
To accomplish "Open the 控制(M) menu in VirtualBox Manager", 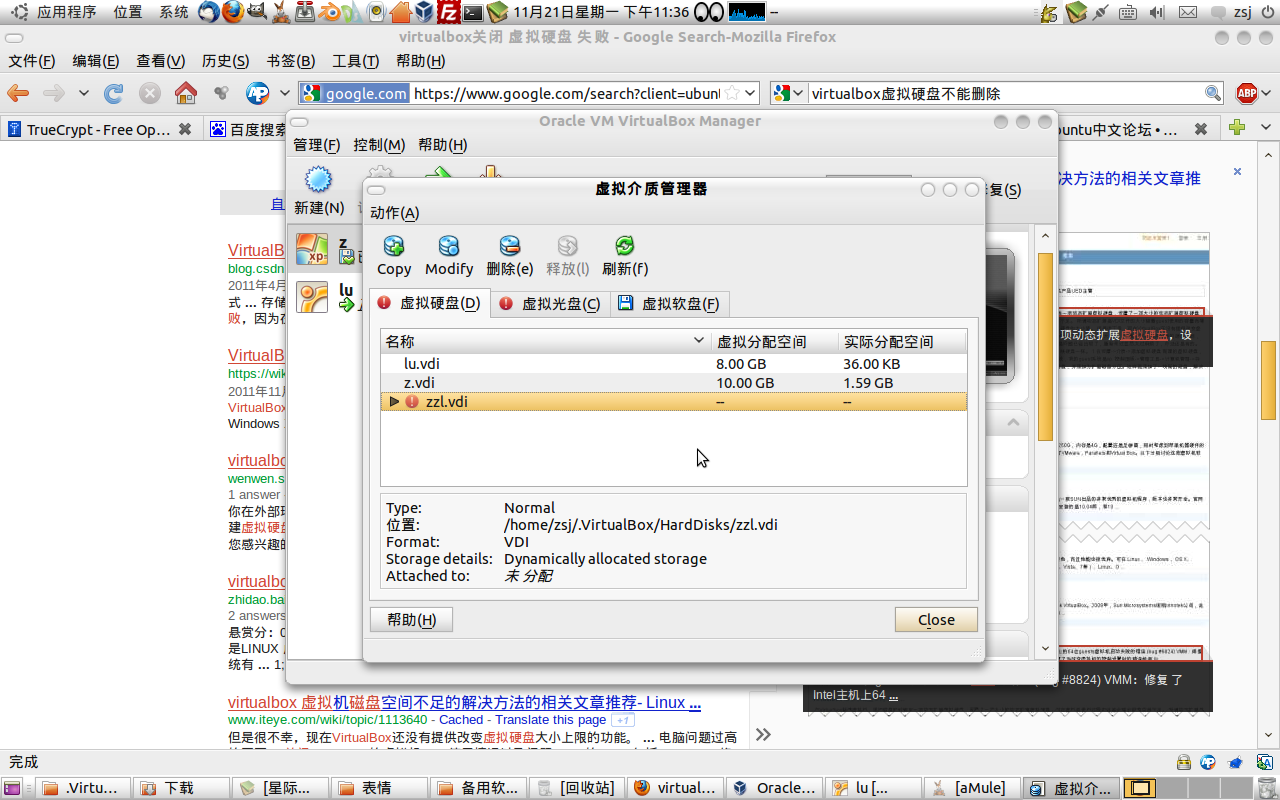I will click(x=379, y=145).
